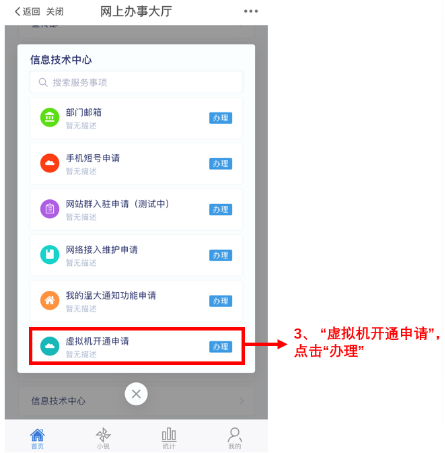Click 办理 for 网络接入维护申请
The image size is (445, 453).
pyautogui.click(x=220, y=255)
